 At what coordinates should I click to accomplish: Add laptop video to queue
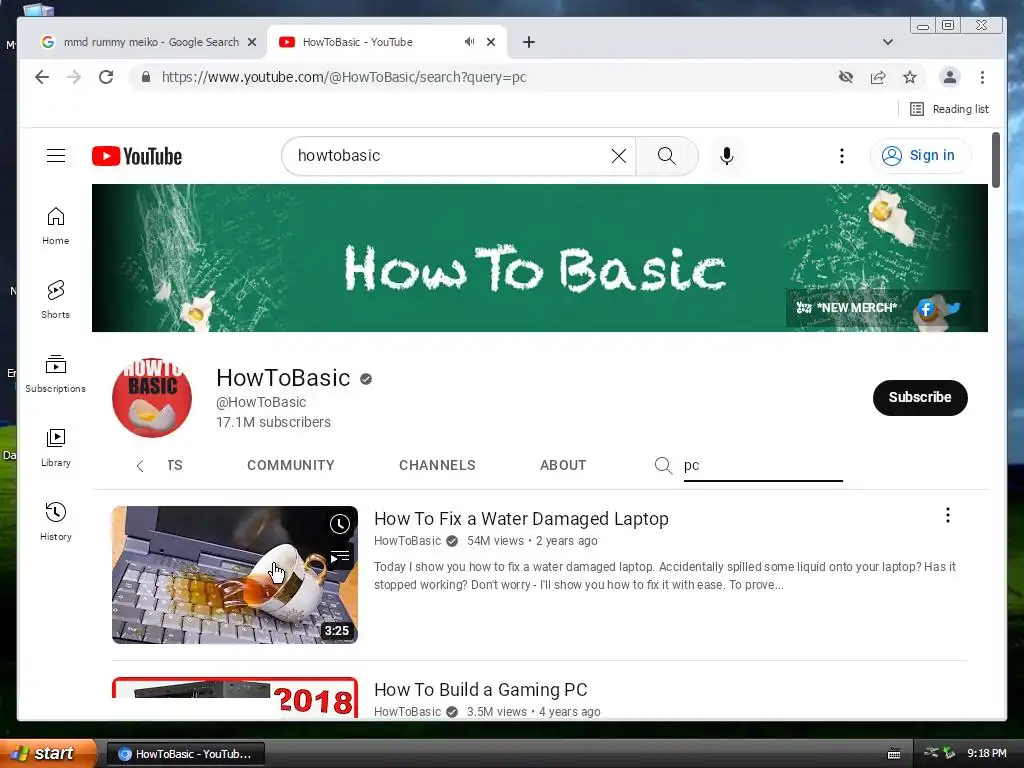pyautogui.click(x=340, y=557)
